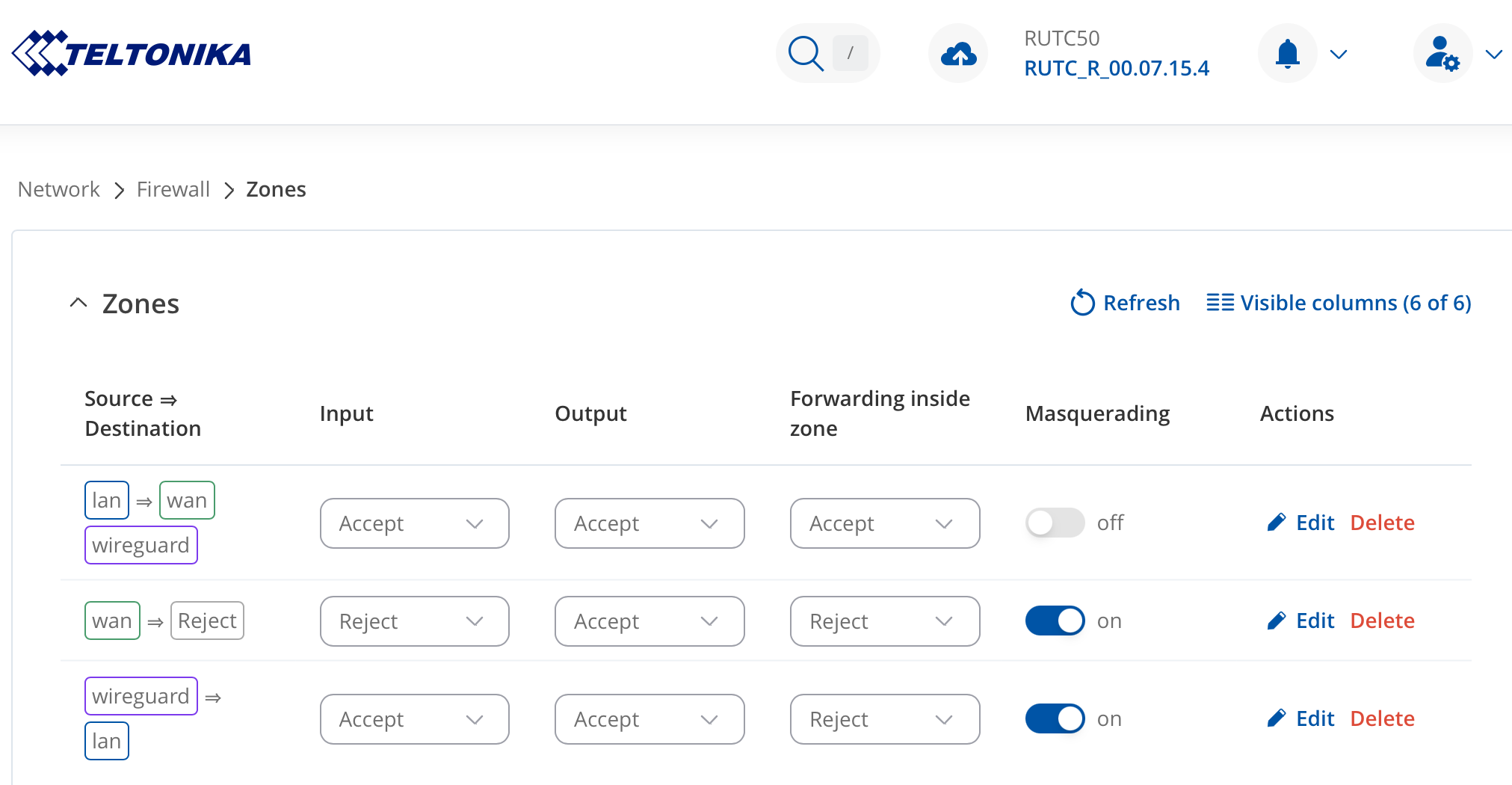Image resolution: width=1512 pixels, height=785 pixels.
Task: Expand the notifications dropdown chevron
Action: click(1339, 54)
